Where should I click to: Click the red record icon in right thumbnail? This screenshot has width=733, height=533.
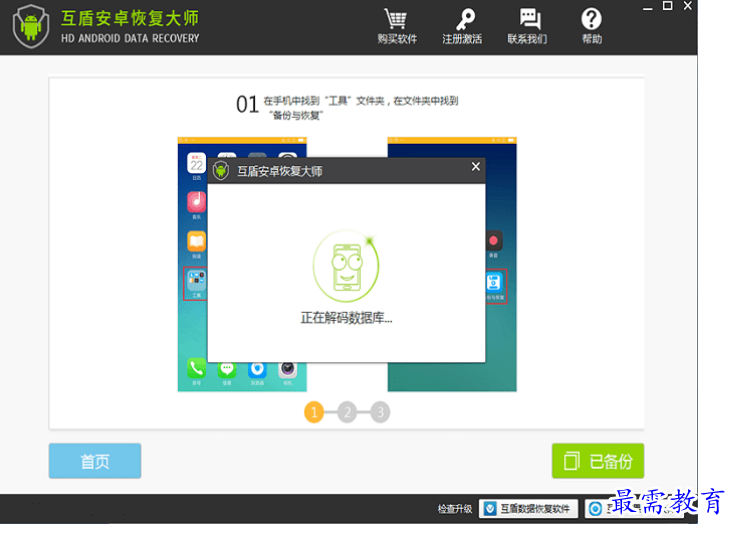494,241
